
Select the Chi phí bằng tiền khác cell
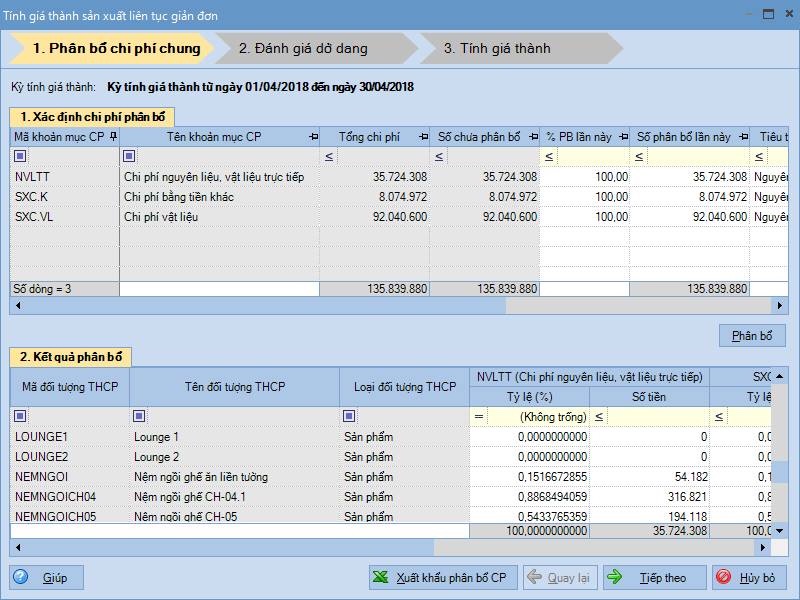pyautogui.click(x=220, y=197)
